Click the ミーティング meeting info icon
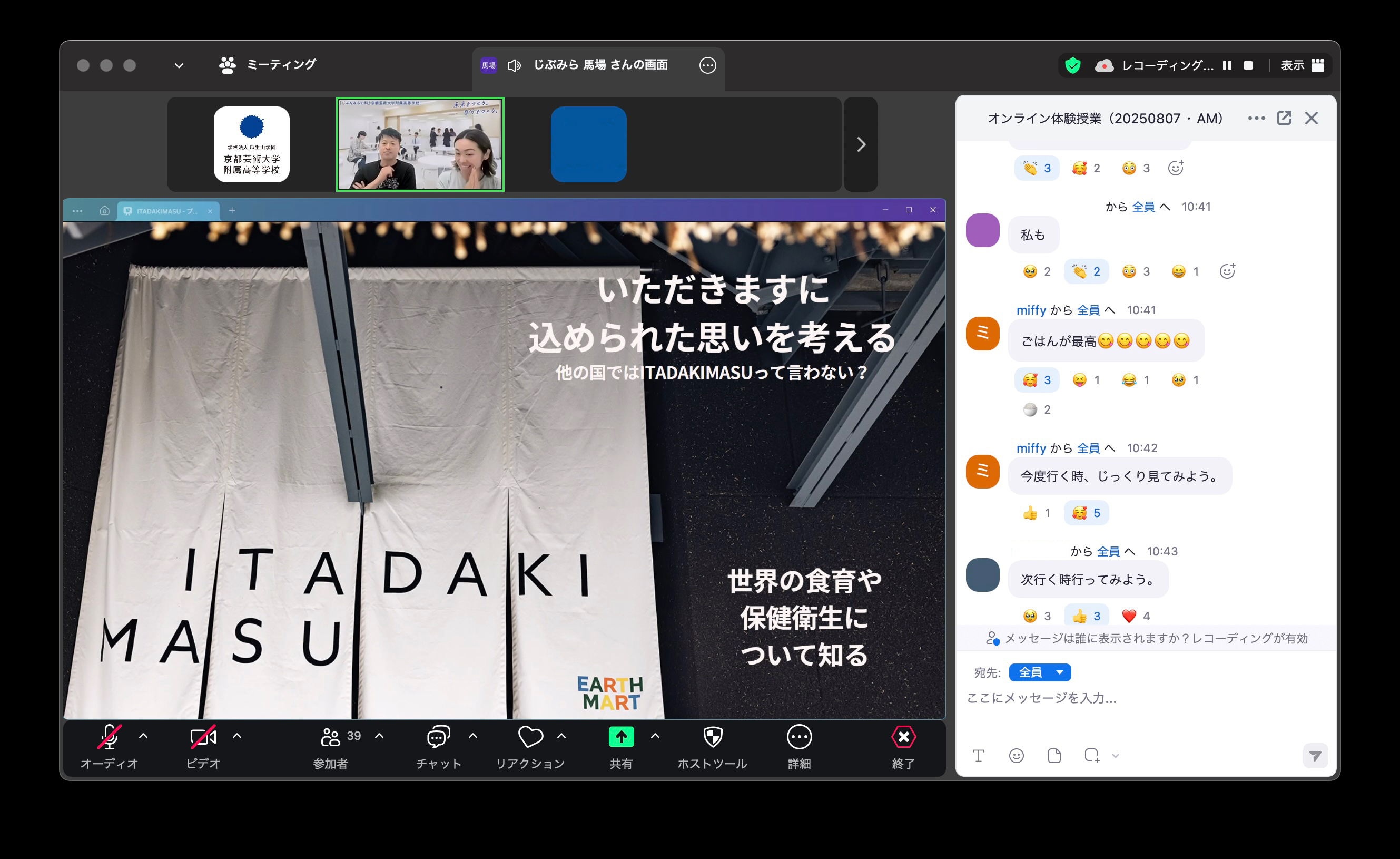Screen dimensions: 1400x859 (227, 65)
